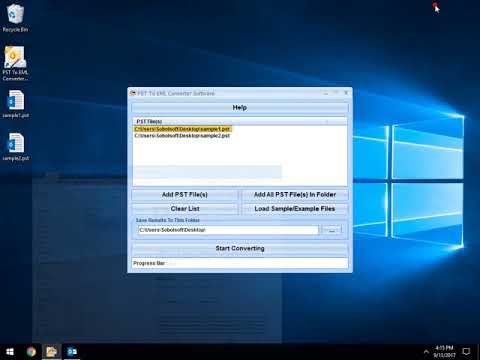The height and width of the screenshot is (360, 480).
Task: Click the taskbar clock and date
Action: pyautogui.click(x=445, y=352)
